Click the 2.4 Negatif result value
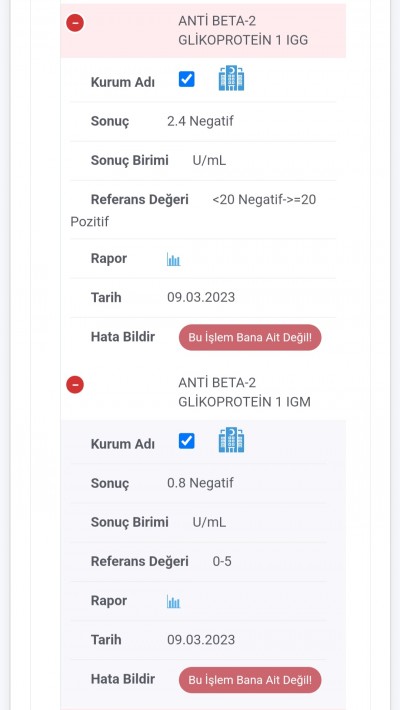Image resolution: width=400 pixels, height=710 pixels. pos(200,121)
